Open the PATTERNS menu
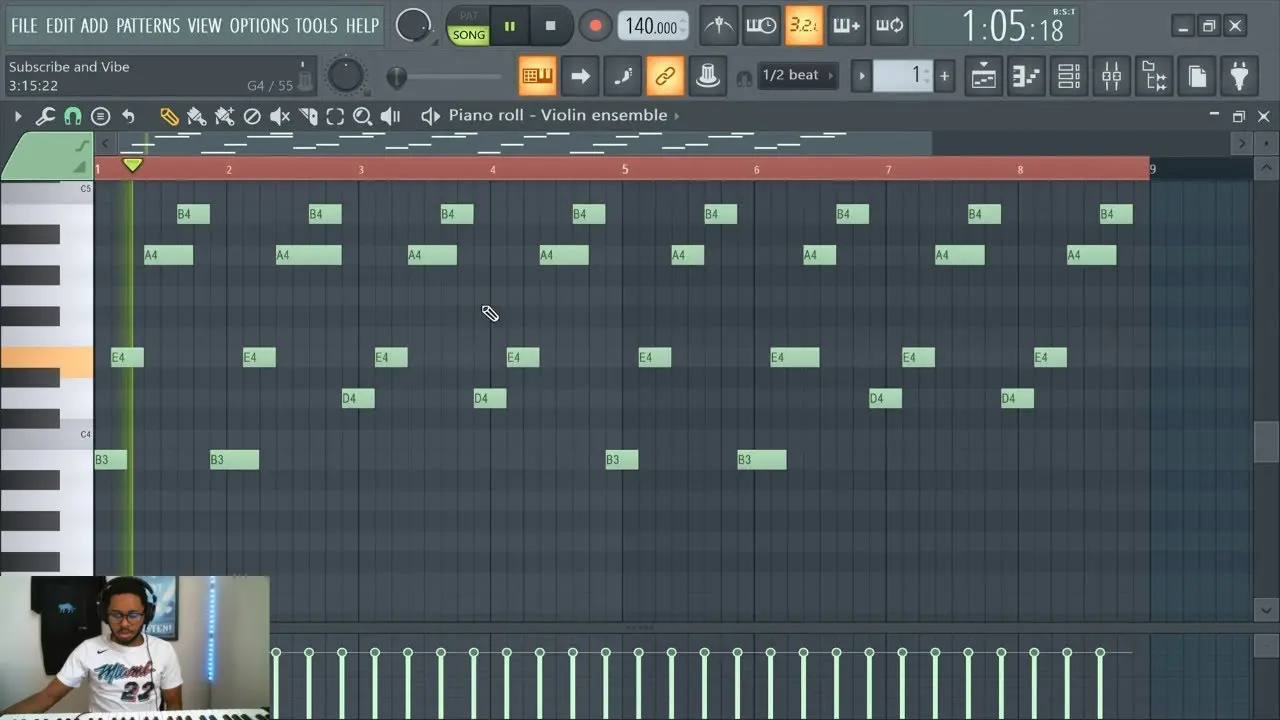The height and width of the screenshot is (720, 1280). click(x=149, y=26)
